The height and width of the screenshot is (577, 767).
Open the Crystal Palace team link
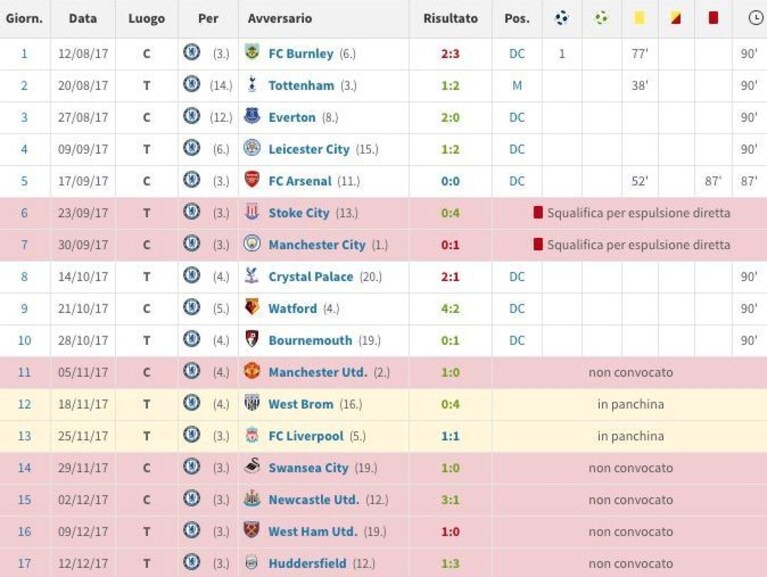pos(311,277)
